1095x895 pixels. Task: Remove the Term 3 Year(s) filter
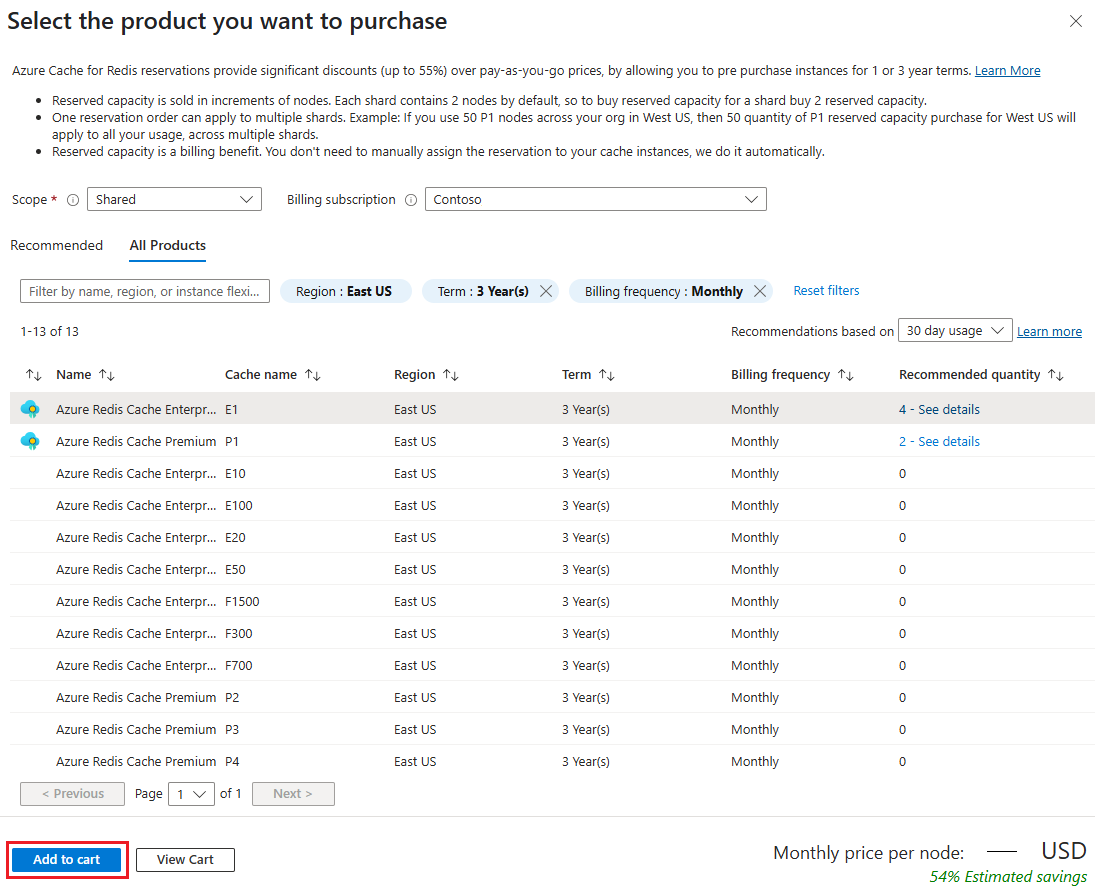[546, 290]
